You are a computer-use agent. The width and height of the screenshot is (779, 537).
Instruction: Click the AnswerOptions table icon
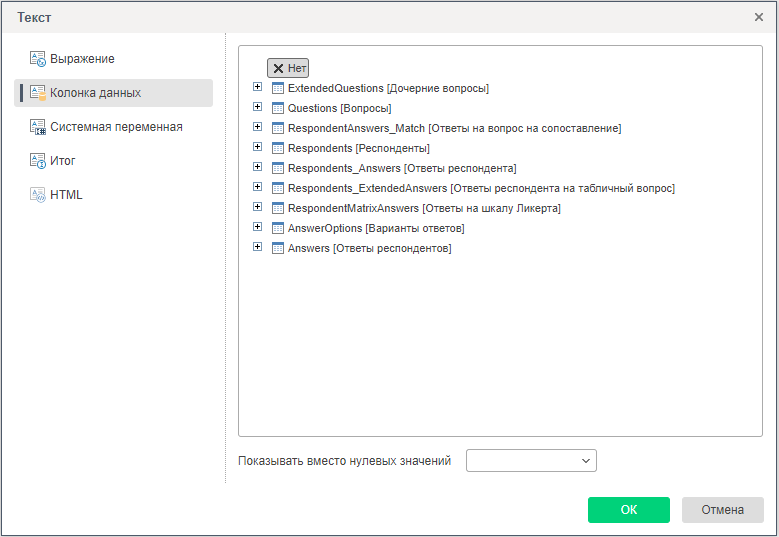tap(278, 228)
